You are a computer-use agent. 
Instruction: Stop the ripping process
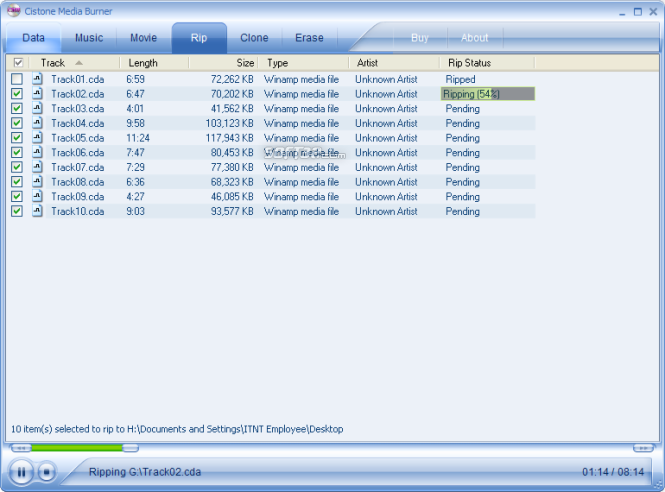(x=46, y=472)
